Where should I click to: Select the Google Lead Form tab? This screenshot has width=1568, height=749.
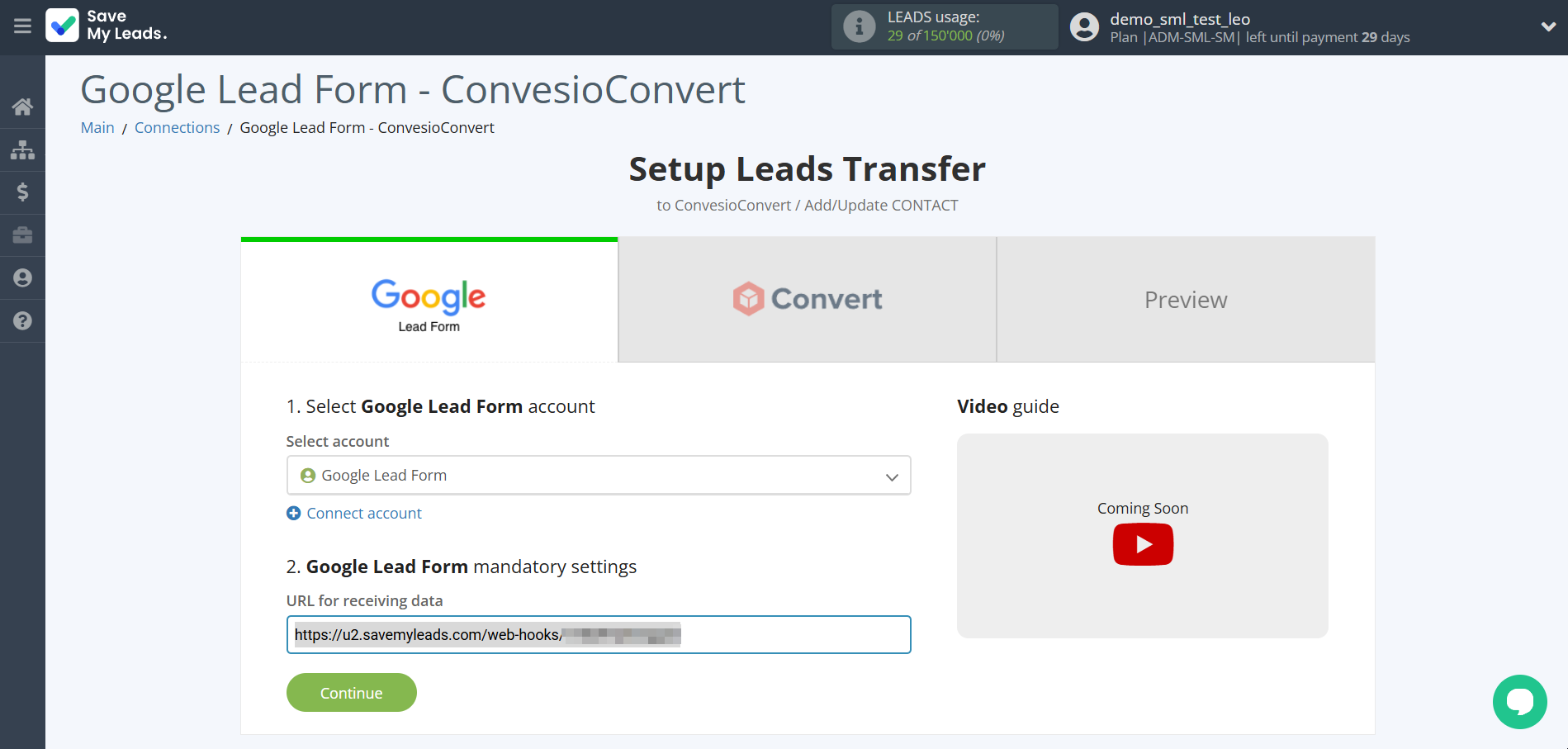pos(429,300)
